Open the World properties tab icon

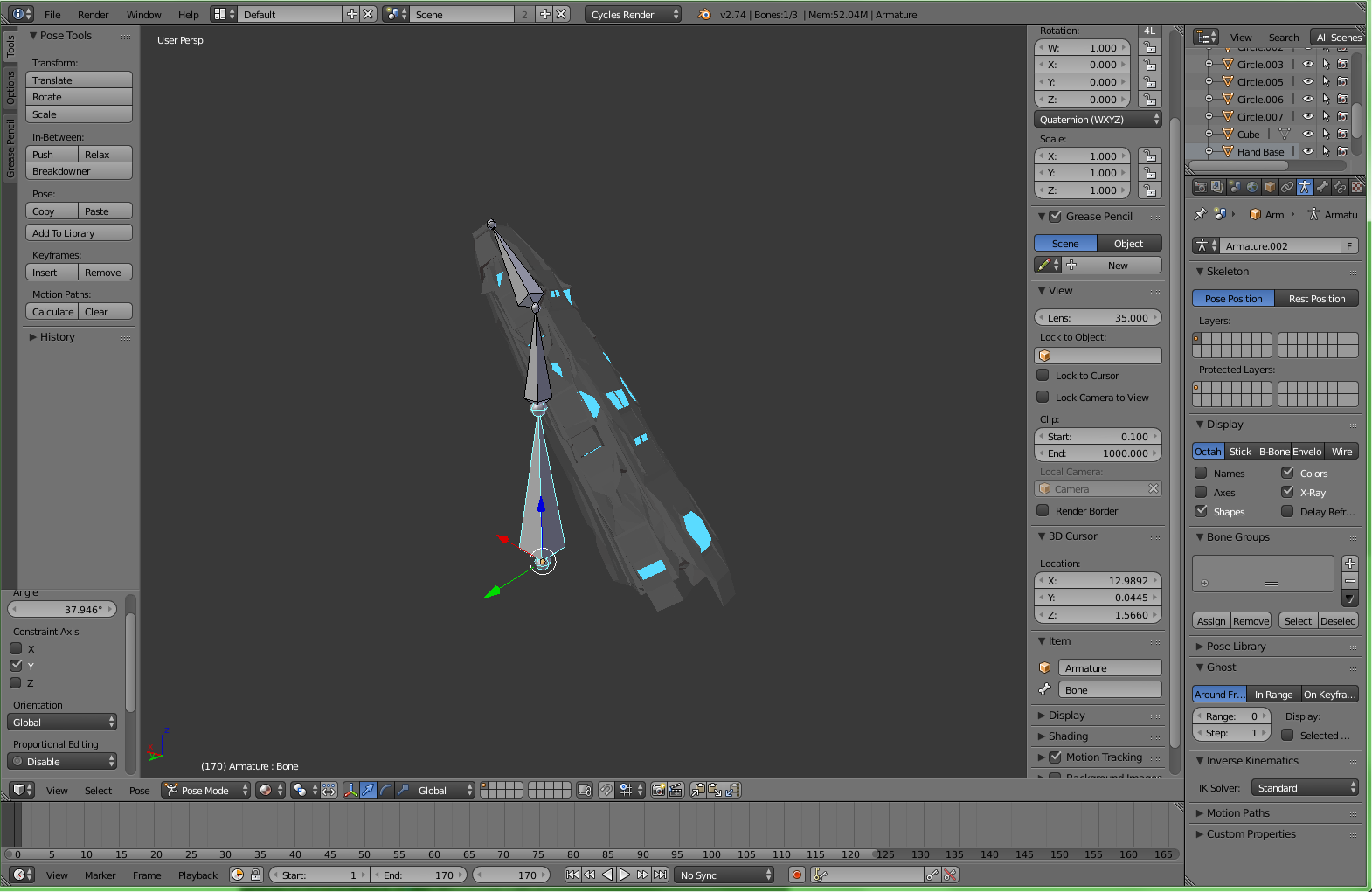[1252, 187]
